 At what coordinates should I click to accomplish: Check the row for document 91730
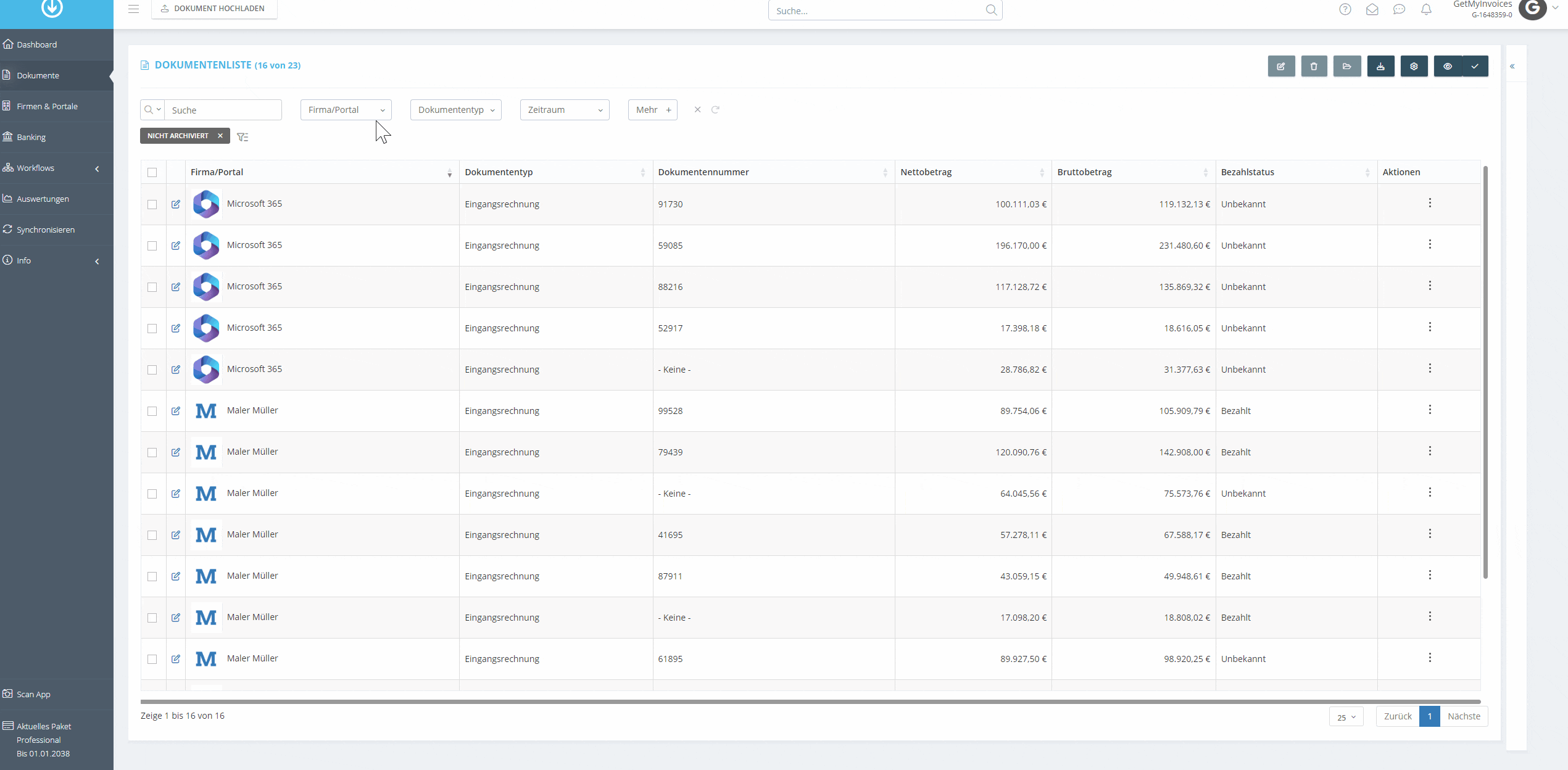(x=152, y=204)
